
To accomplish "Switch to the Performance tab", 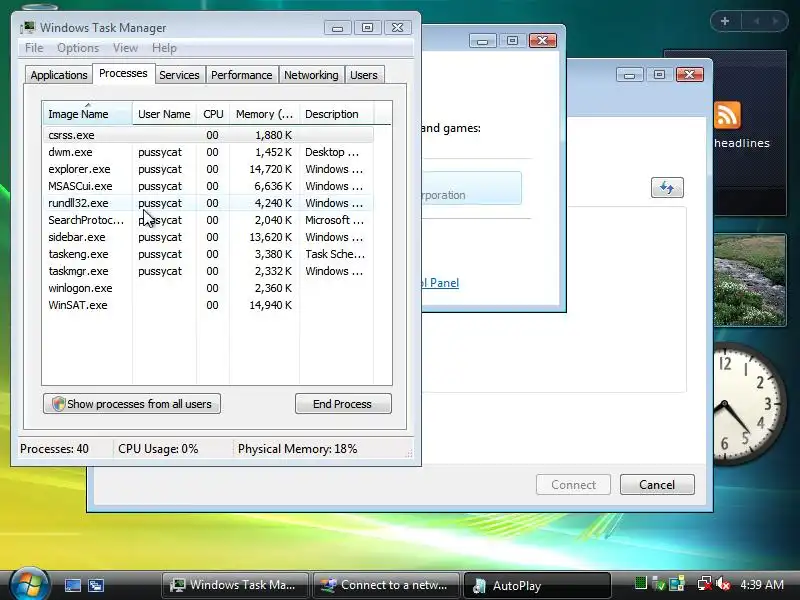I will coord(241,75).
